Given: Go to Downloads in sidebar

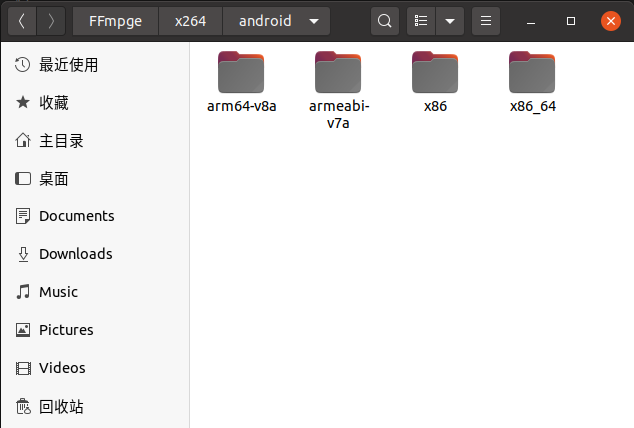Looking at the screenshot, I should (75, 254).
